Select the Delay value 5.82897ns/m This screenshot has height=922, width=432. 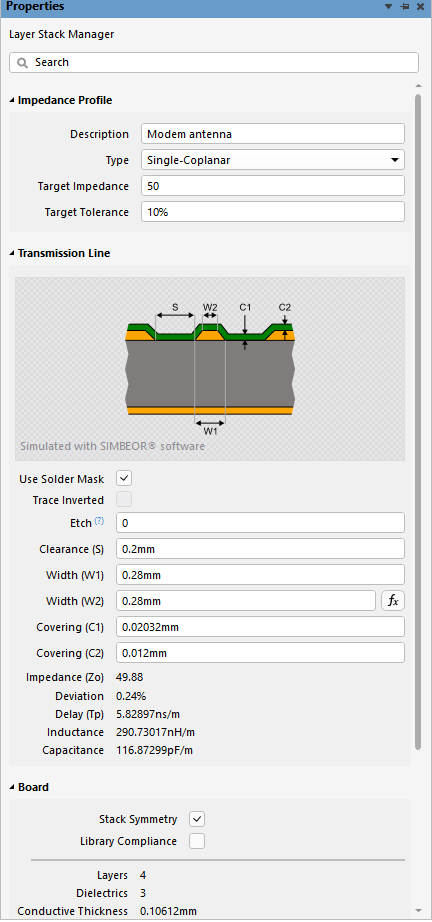coord(148,714)
